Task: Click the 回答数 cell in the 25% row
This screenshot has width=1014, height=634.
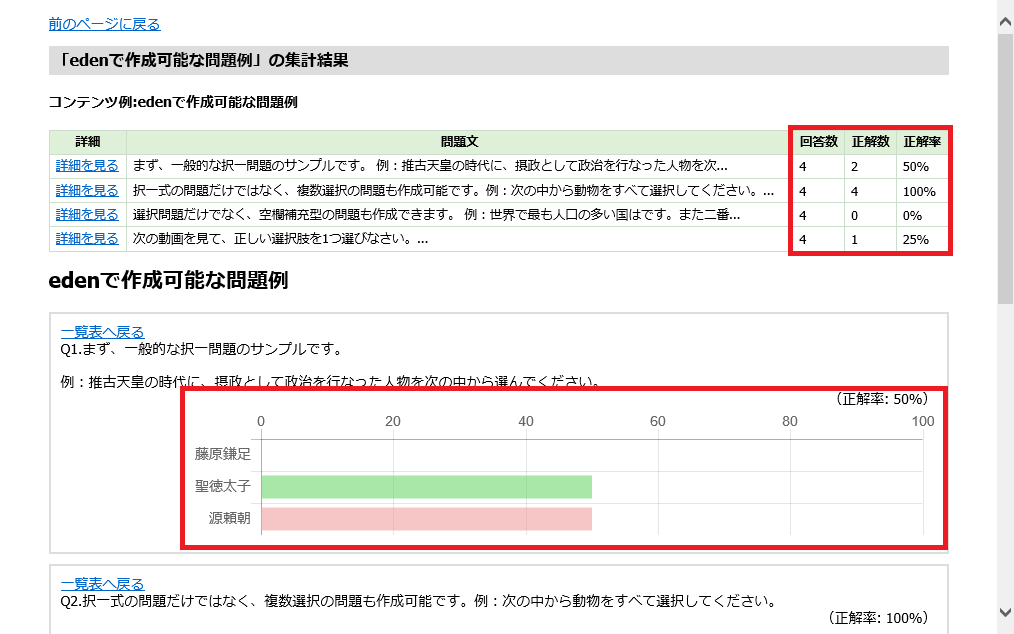Action: 818,239
